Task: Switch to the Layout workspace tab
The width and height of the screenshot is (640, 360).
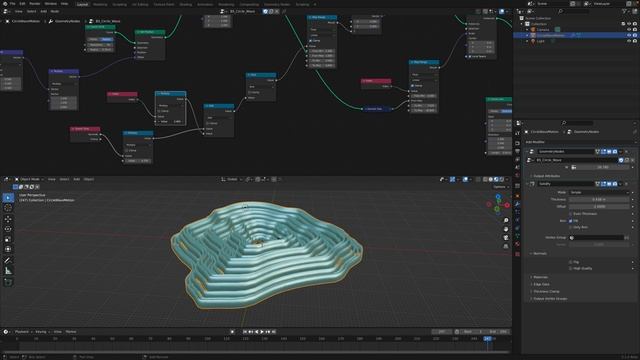Action: pyautogui.click(x=82, y=4)
